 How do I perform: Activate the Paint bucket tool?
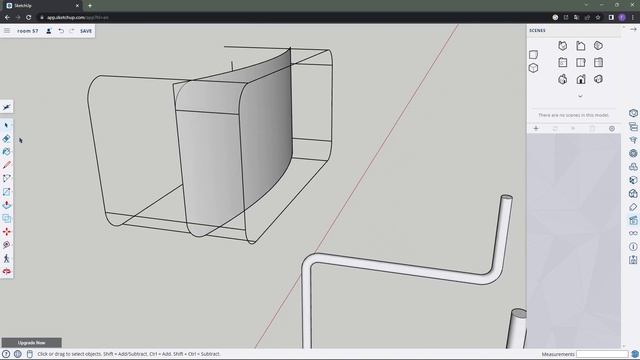tap(6, 152)
